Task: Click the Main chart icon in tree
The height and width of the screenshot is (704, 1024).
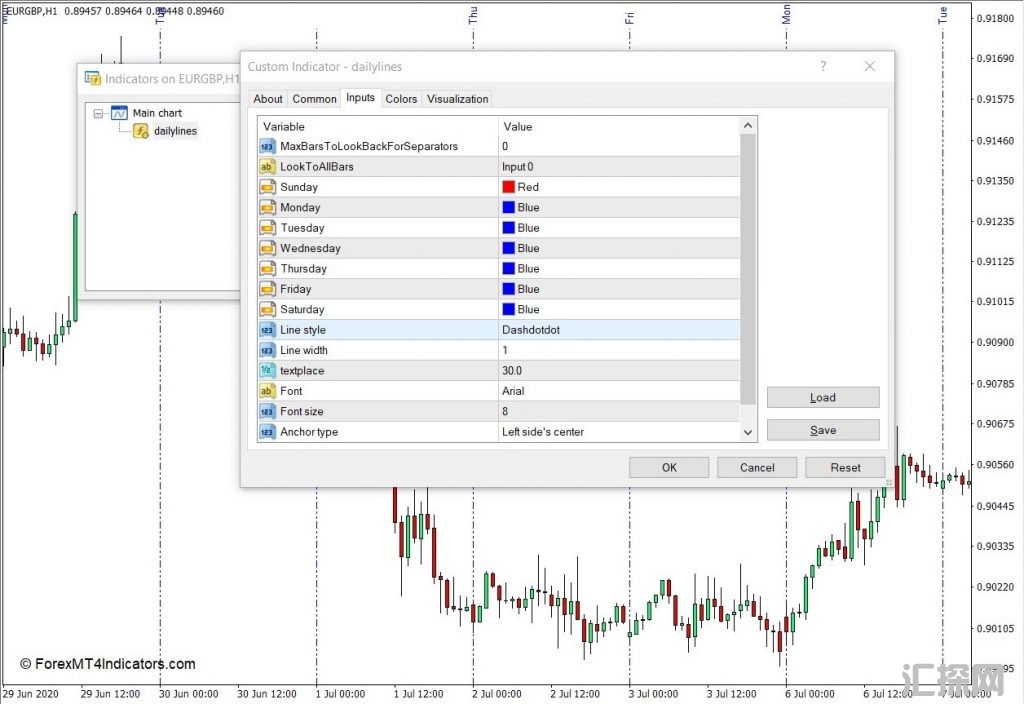Action: pyautogui.click(x=119, y=113)
